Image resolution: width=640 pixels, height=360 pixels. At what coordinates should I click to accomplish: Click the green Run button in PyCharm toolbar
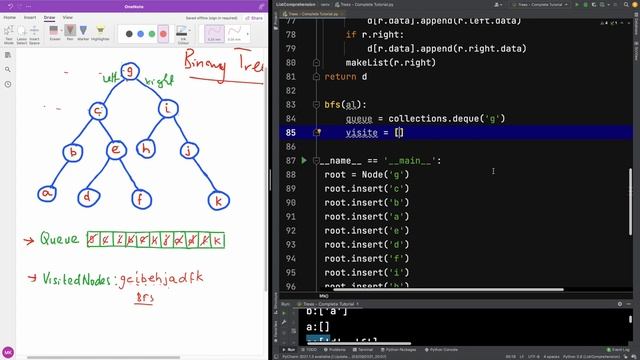click(x=577, y=4)
